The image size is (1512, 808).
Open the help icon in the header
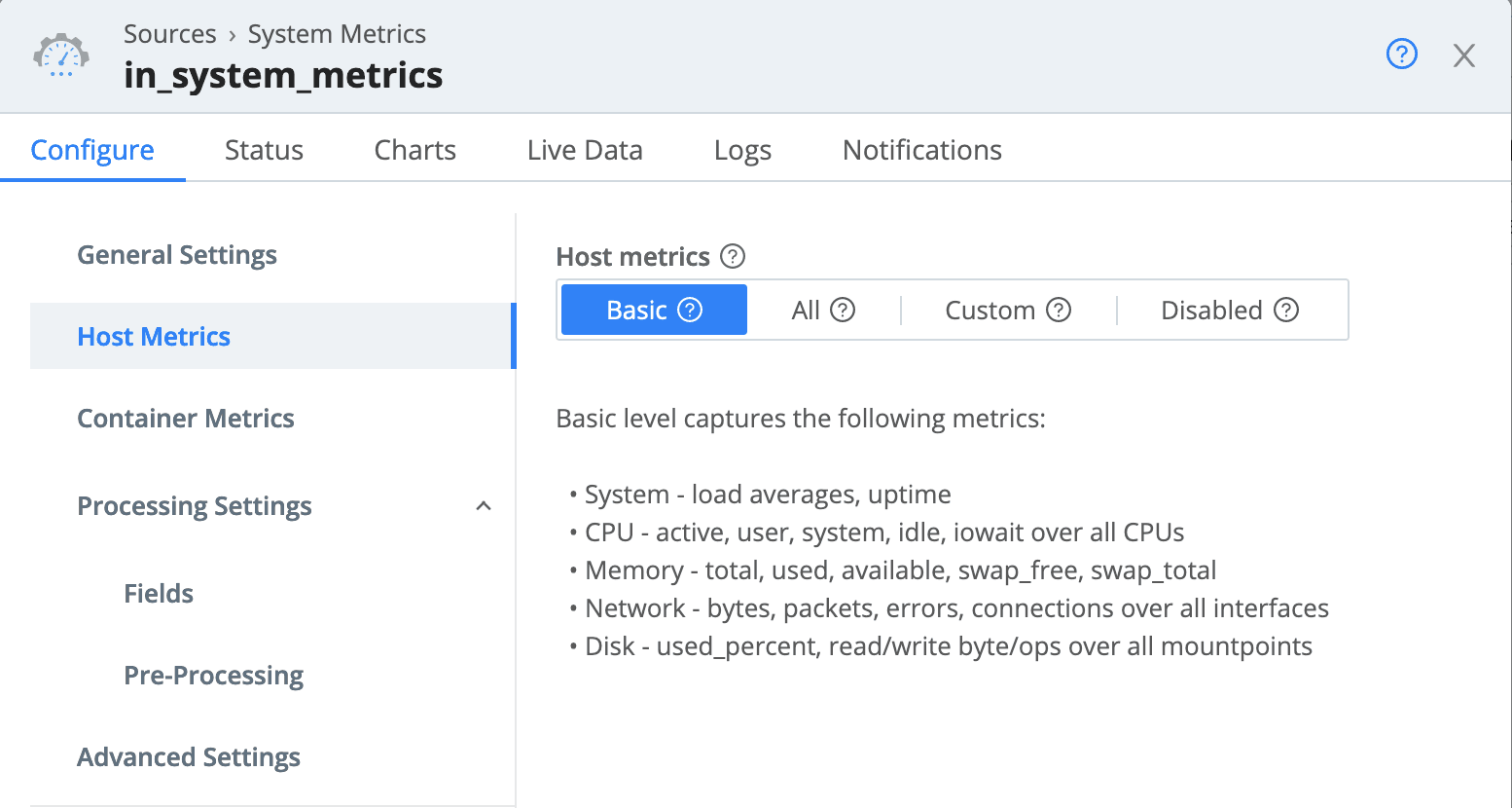(1401, 54)
